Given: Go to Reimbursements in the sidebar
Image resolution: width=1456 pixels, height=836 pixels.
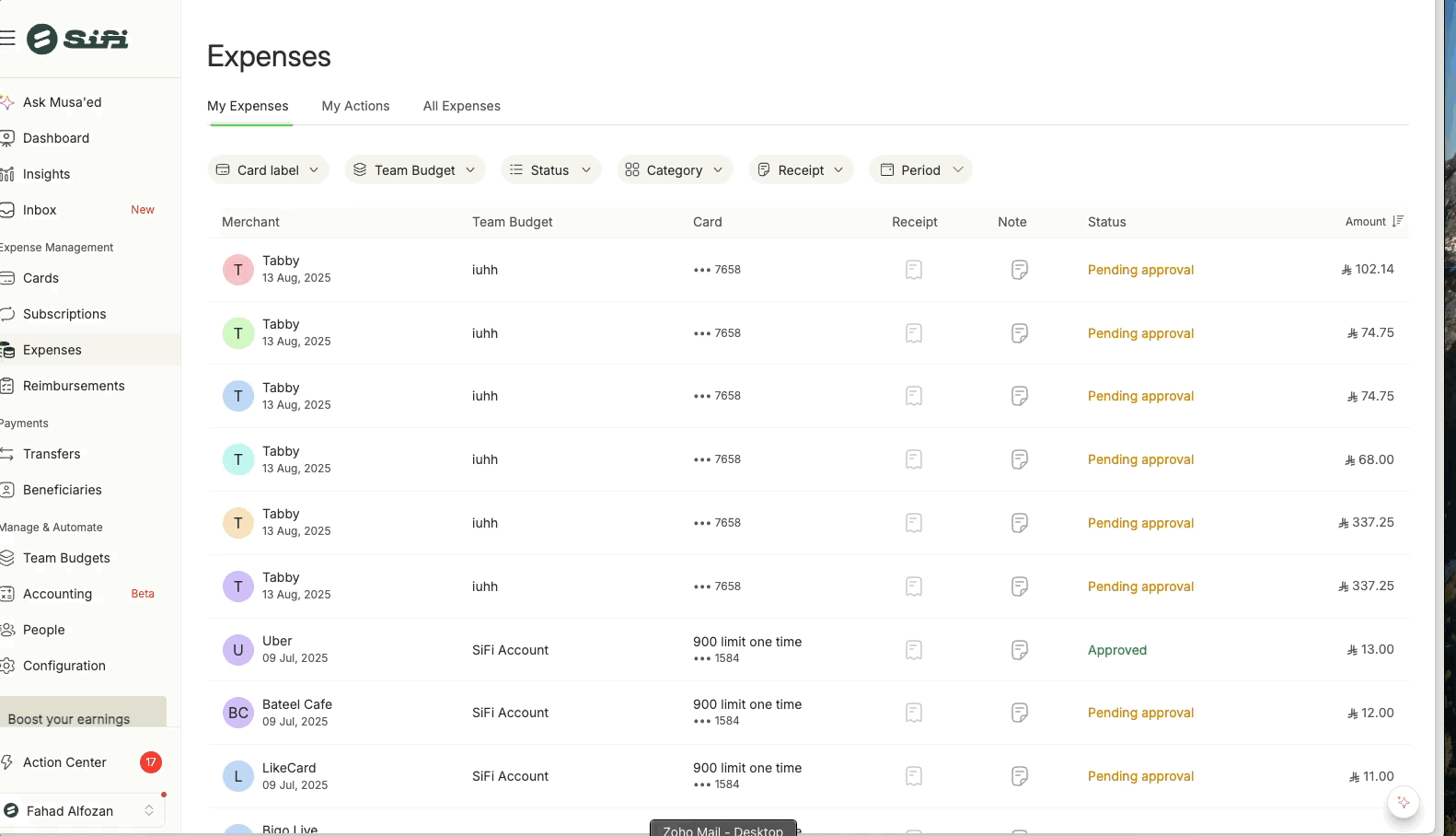Looking at the screenshot, I should pos(74,386).
